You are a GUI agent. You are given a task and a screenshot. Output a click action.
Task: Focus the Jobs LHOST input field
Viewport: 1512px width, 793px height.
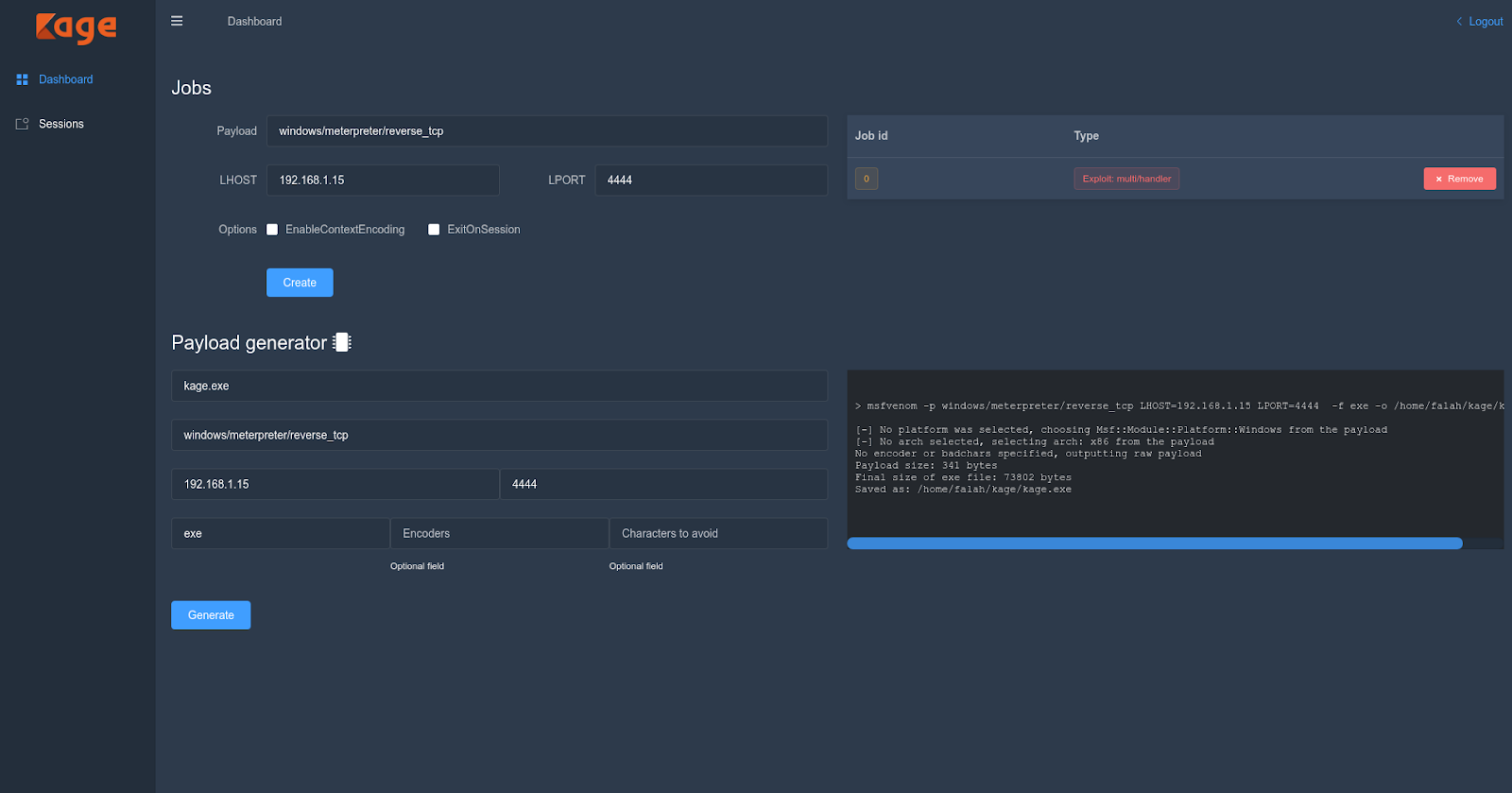coord(383,181)
